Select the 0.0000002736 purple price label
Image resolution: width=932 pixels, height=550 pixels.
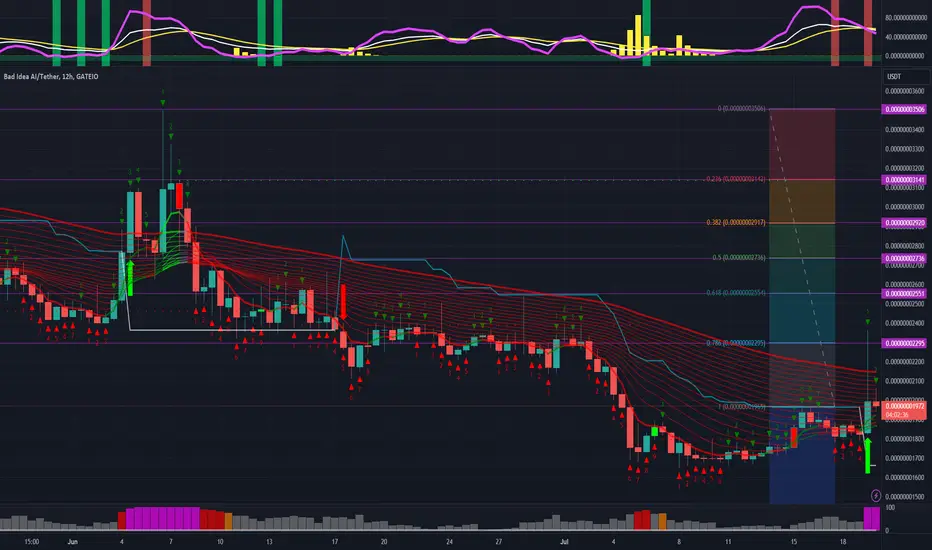(x=903, y=258)
